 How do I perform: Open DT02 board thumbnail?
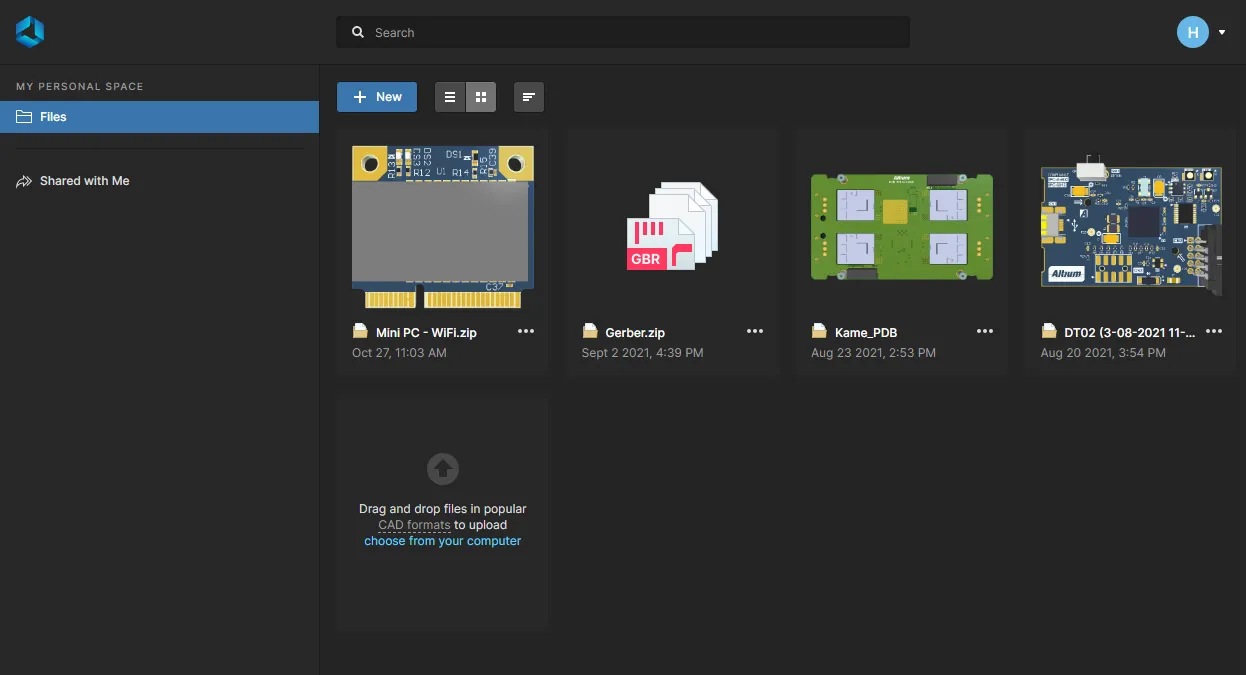[x=1131, y=225]
